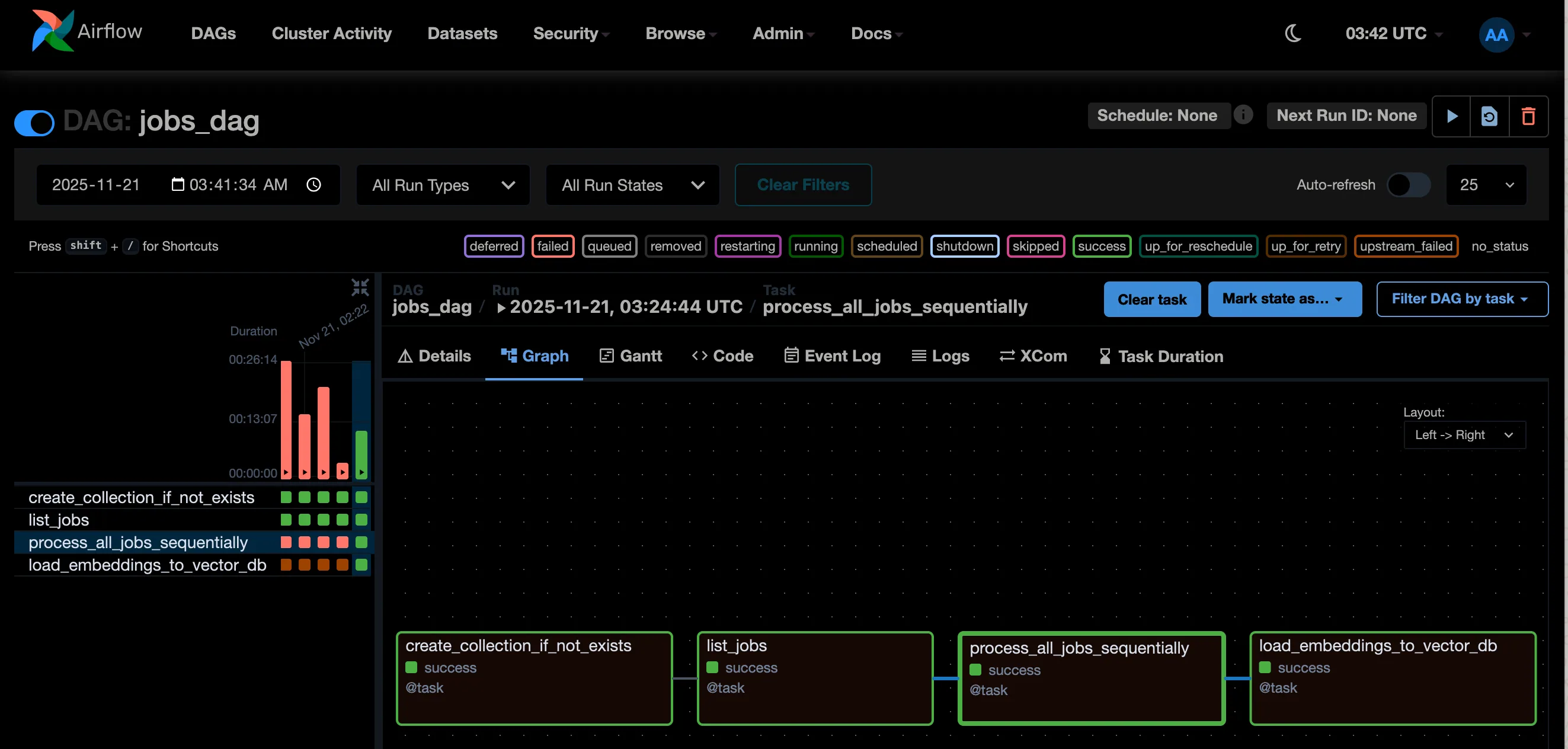This screenshot has height=749, width=1568.
Task: Enable the Auto-refresh switch
Action: pyautogui.click(x=1408, y=185)
